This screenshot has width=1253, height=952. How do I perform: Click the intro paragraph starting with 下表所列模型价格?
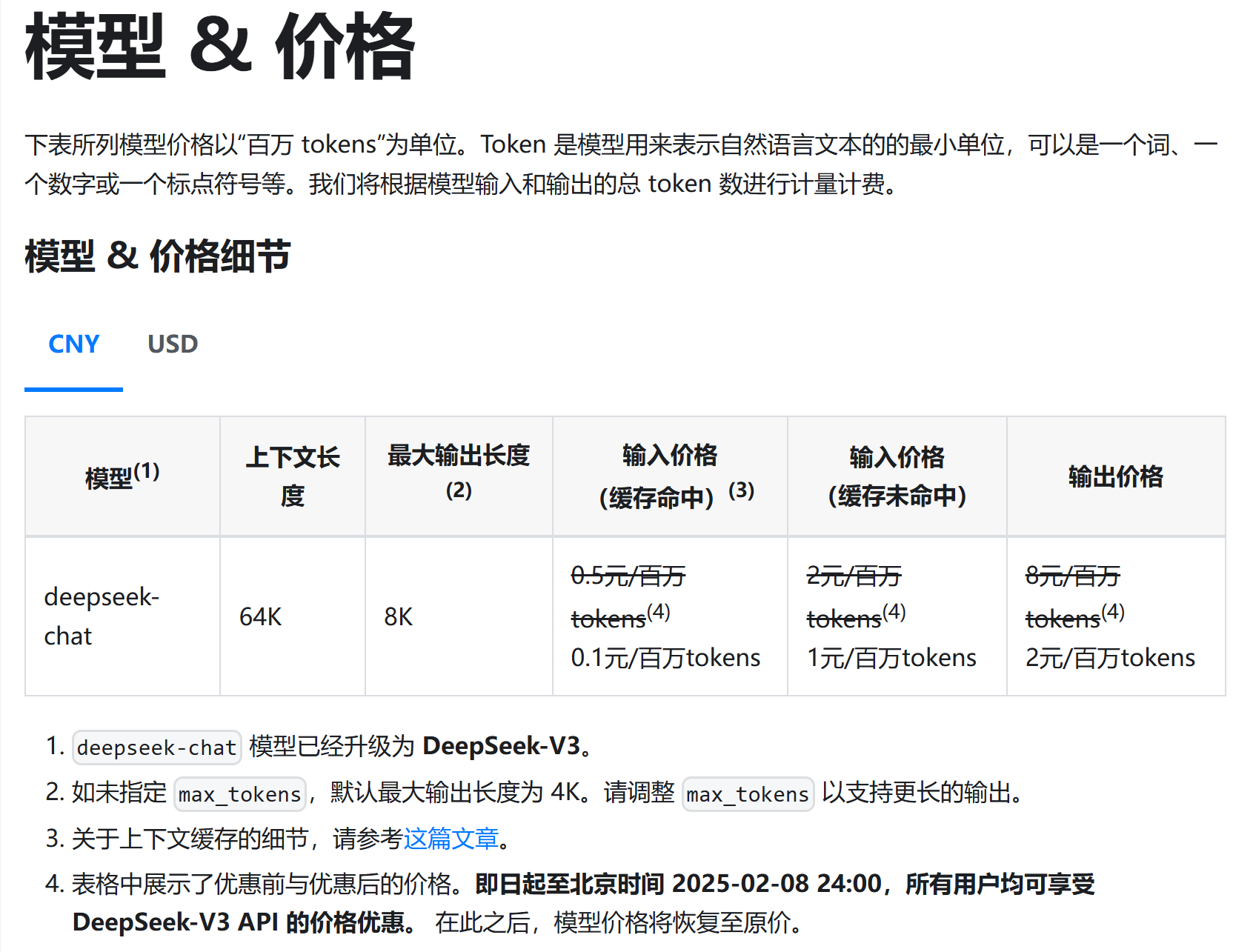pyautogui.click(x=621, y=164)
